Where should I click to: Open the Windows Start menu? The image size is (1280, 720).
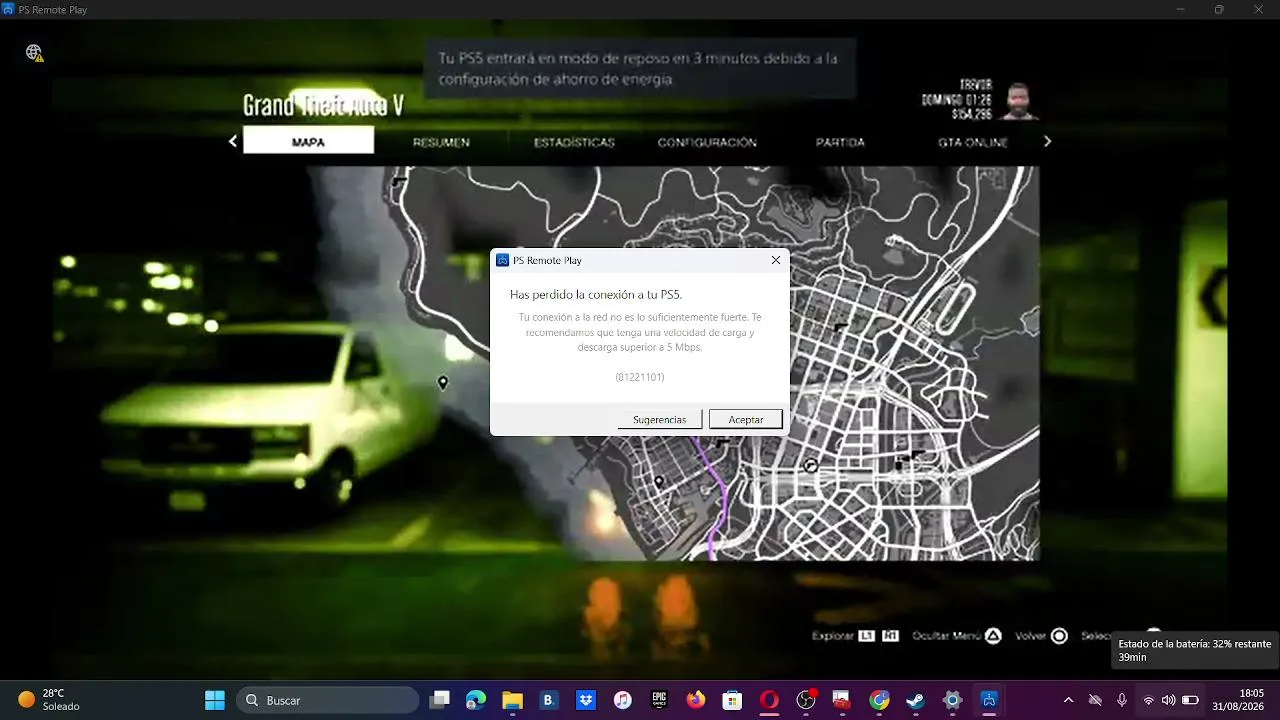click(214, 700)
